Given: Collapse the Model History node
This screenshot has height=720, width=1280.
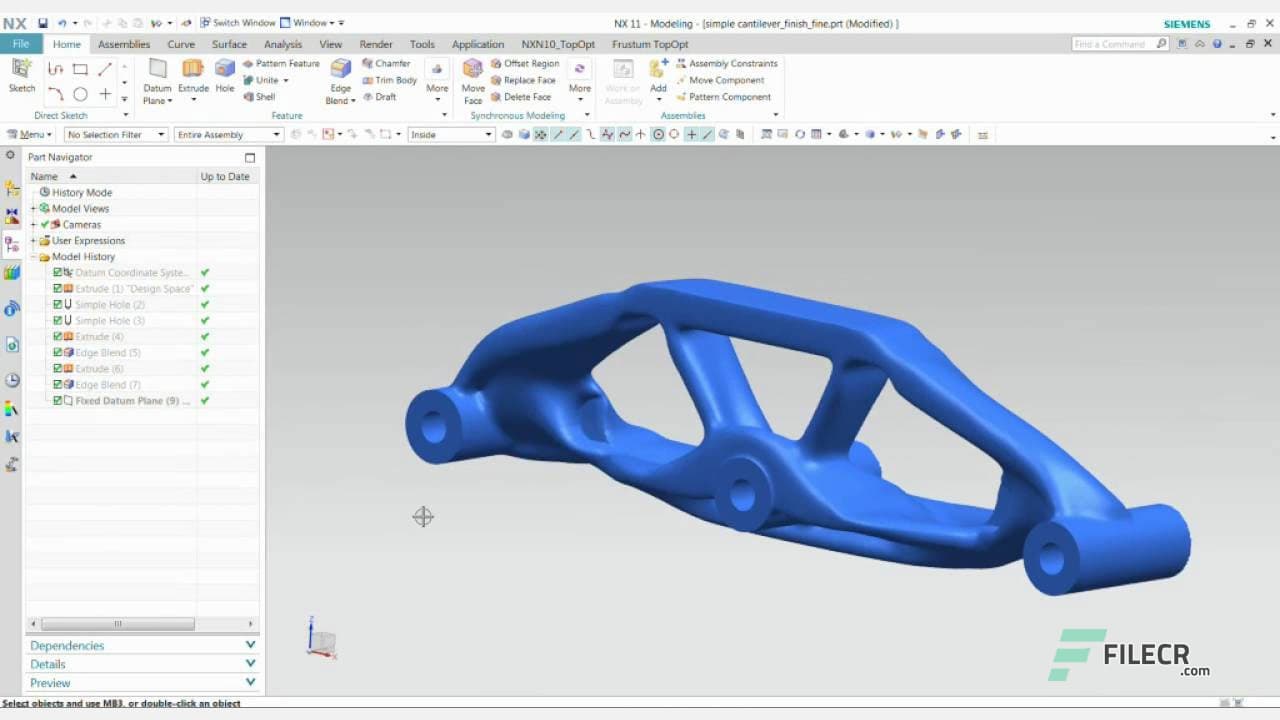Looking at the screenshot, I should (x=33, y=256).
